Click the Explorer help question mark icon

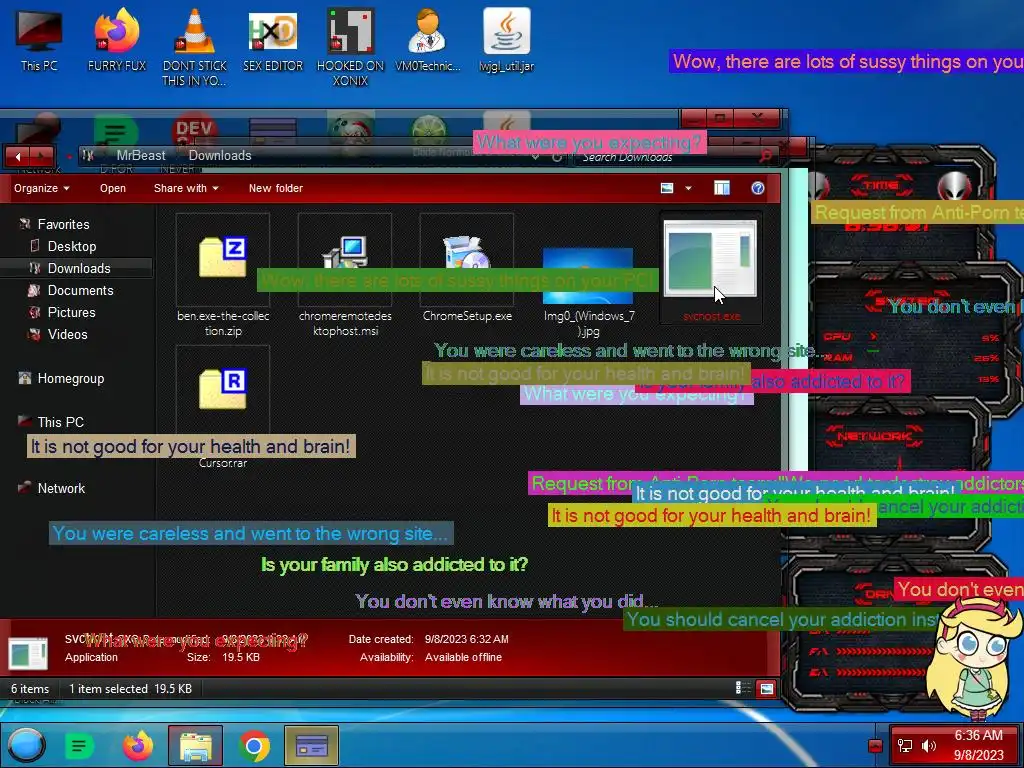click(758, 188)
